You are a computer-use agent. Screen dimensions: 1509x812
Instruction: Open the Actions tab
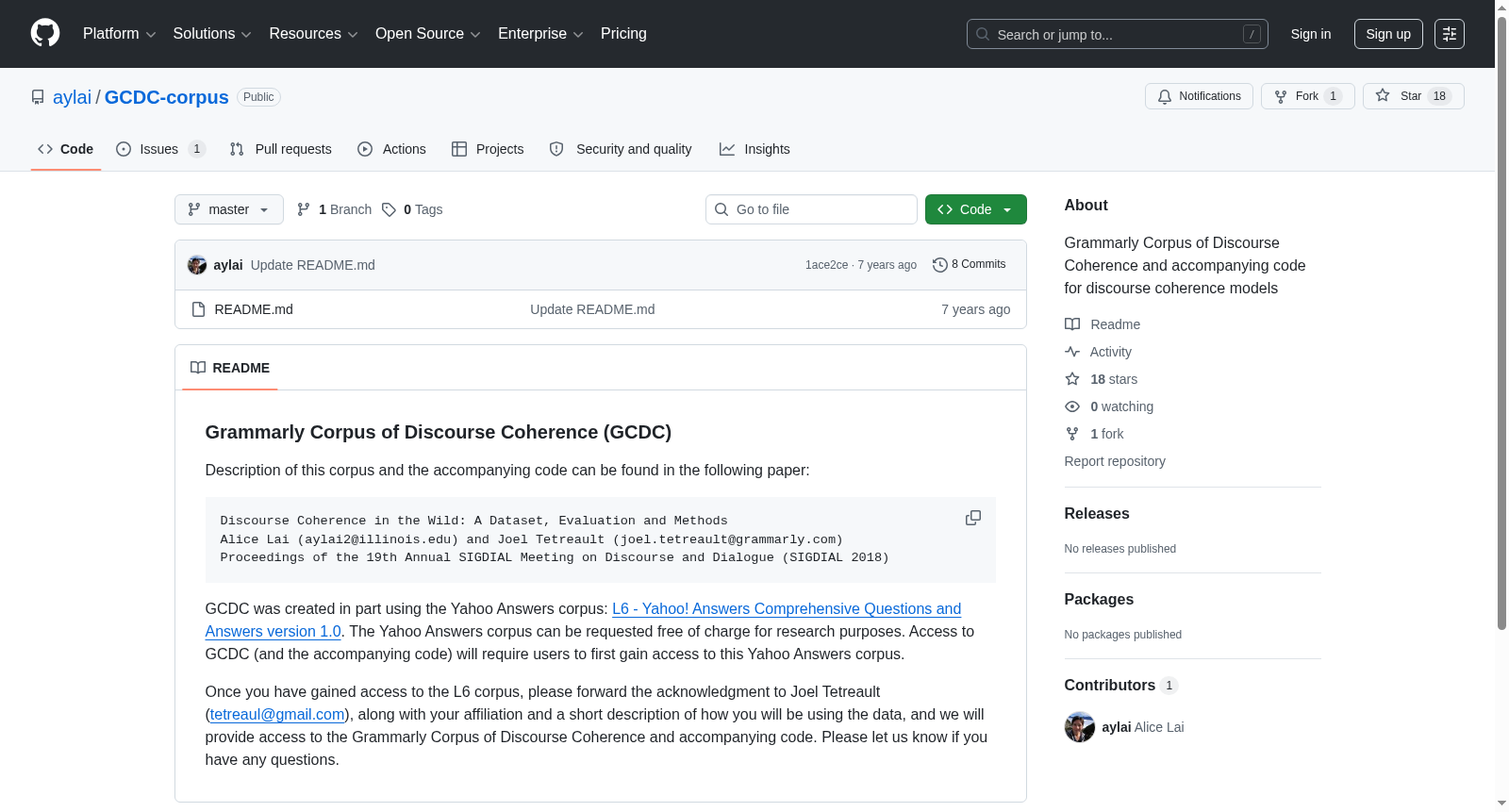[x=392, y=149]
